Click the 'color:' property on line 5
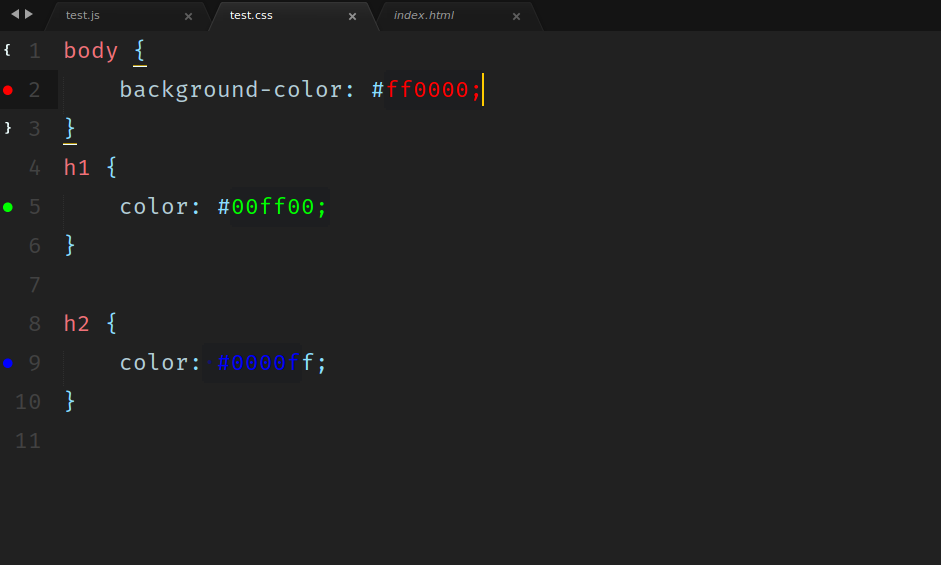 160,207
